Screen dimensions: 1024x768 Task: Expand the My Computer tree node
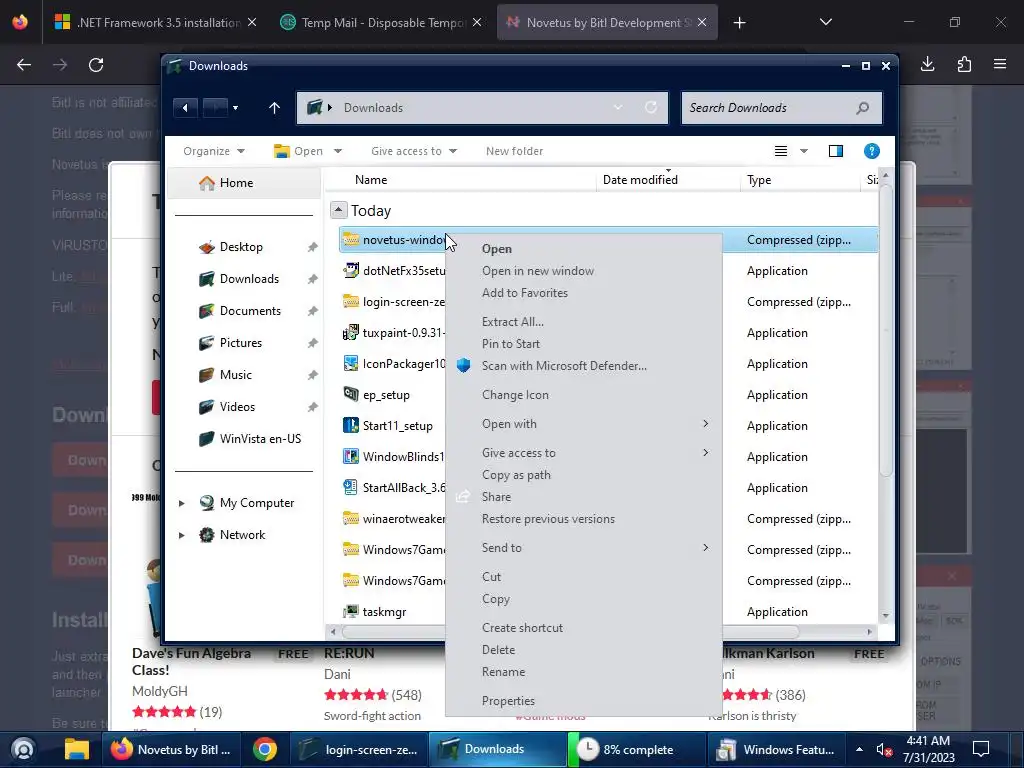[182, 503]
